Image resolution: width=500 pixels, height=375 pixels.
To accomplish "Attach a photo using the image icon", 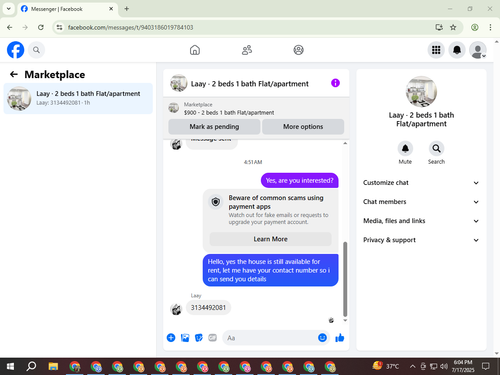I will tap(185, 338).
